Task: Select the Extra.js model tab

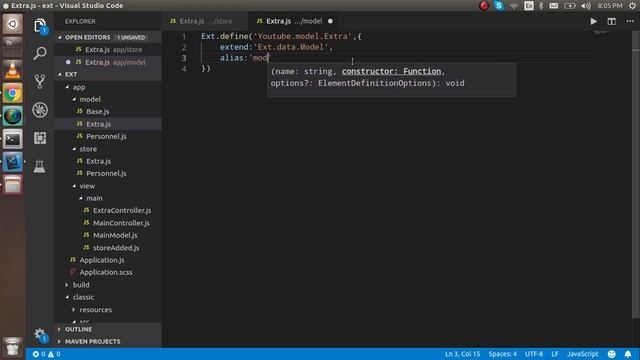Action: (x=294, y=21)
